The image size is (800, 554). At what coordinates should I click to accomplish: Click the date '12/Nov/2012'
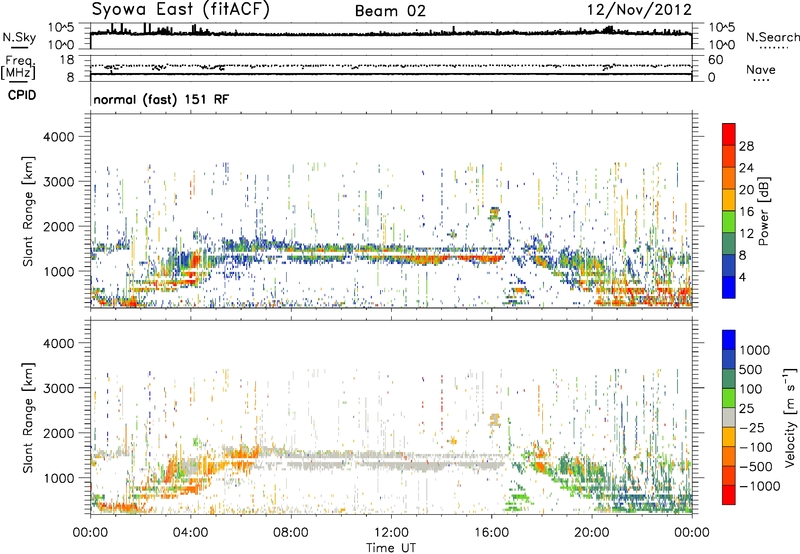click(639, 10)
